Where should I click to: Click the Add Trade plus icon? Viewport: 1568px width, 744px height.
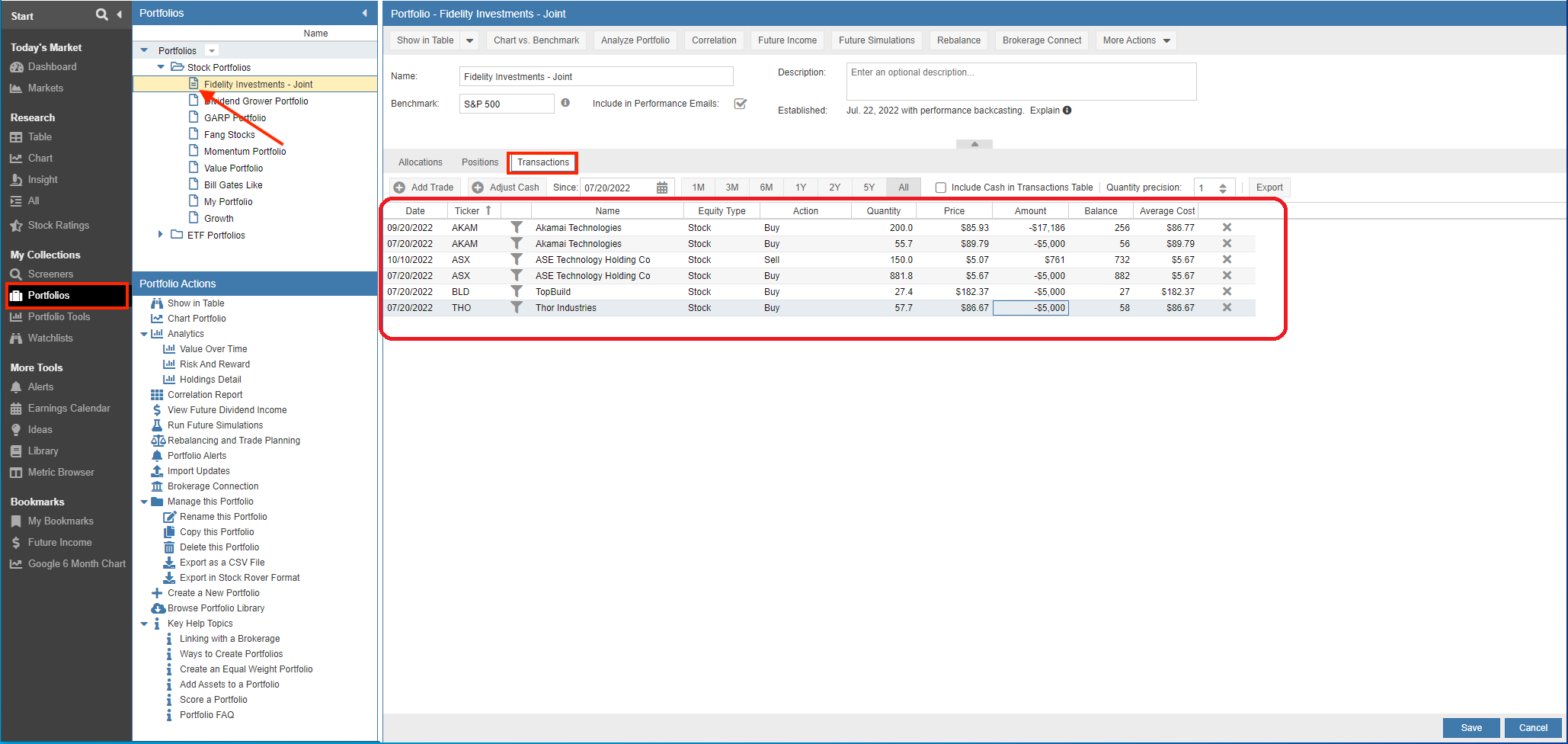399,188
